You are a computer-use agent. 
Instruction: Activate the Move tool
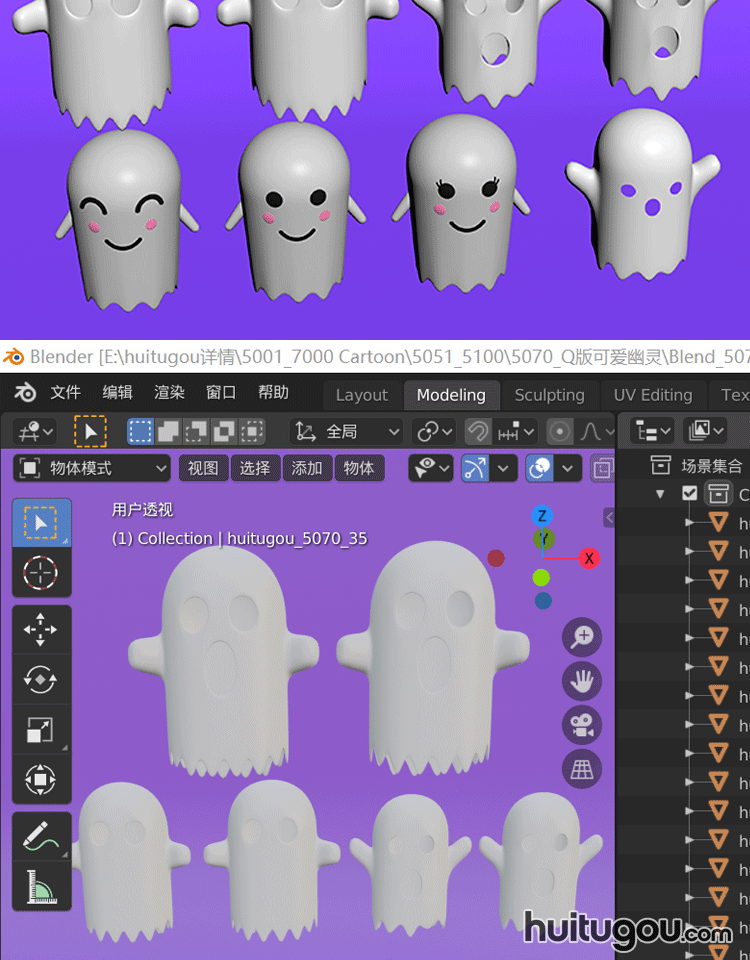click(x=41, y=630)
